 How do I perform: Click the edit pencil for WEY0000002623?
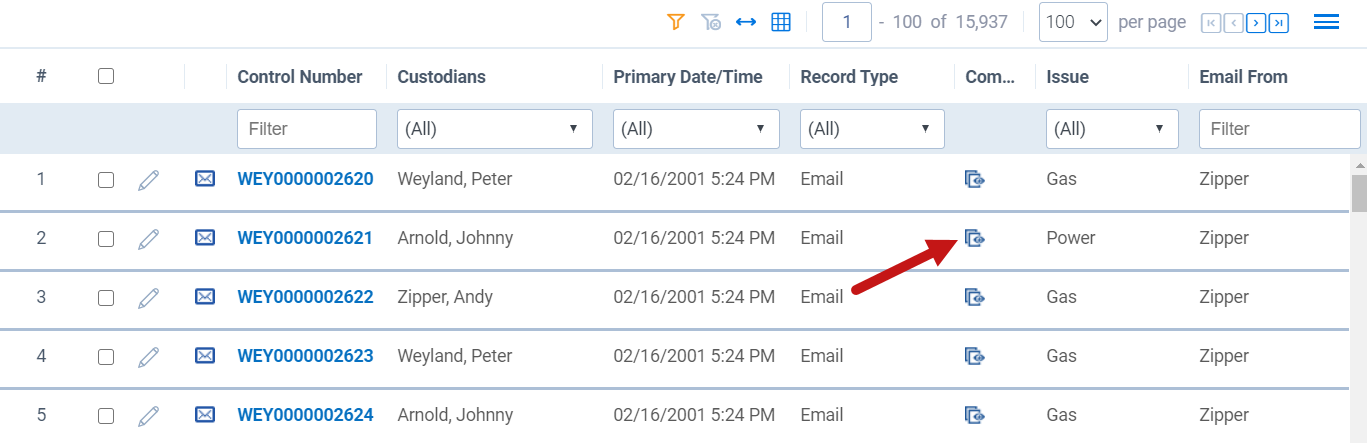pos(148,356)
